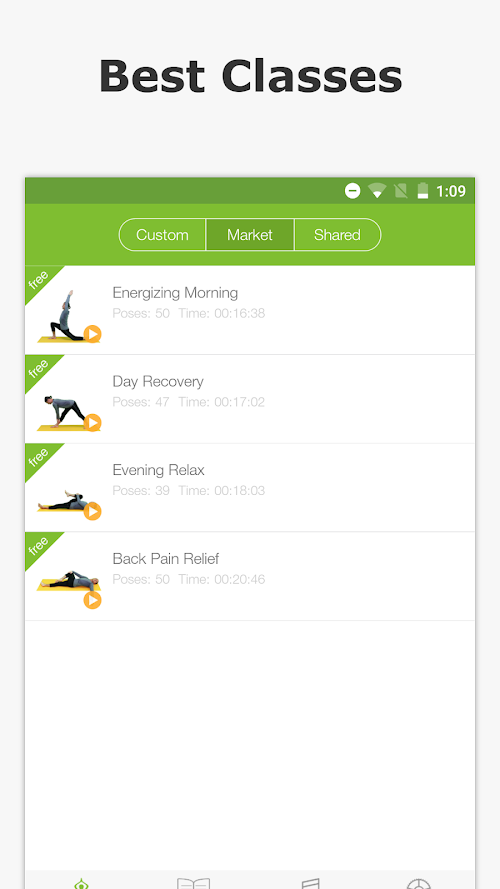Open the book icon in bottom navigation
This screenshot has height=889, width=500.
tap(193, 883)
